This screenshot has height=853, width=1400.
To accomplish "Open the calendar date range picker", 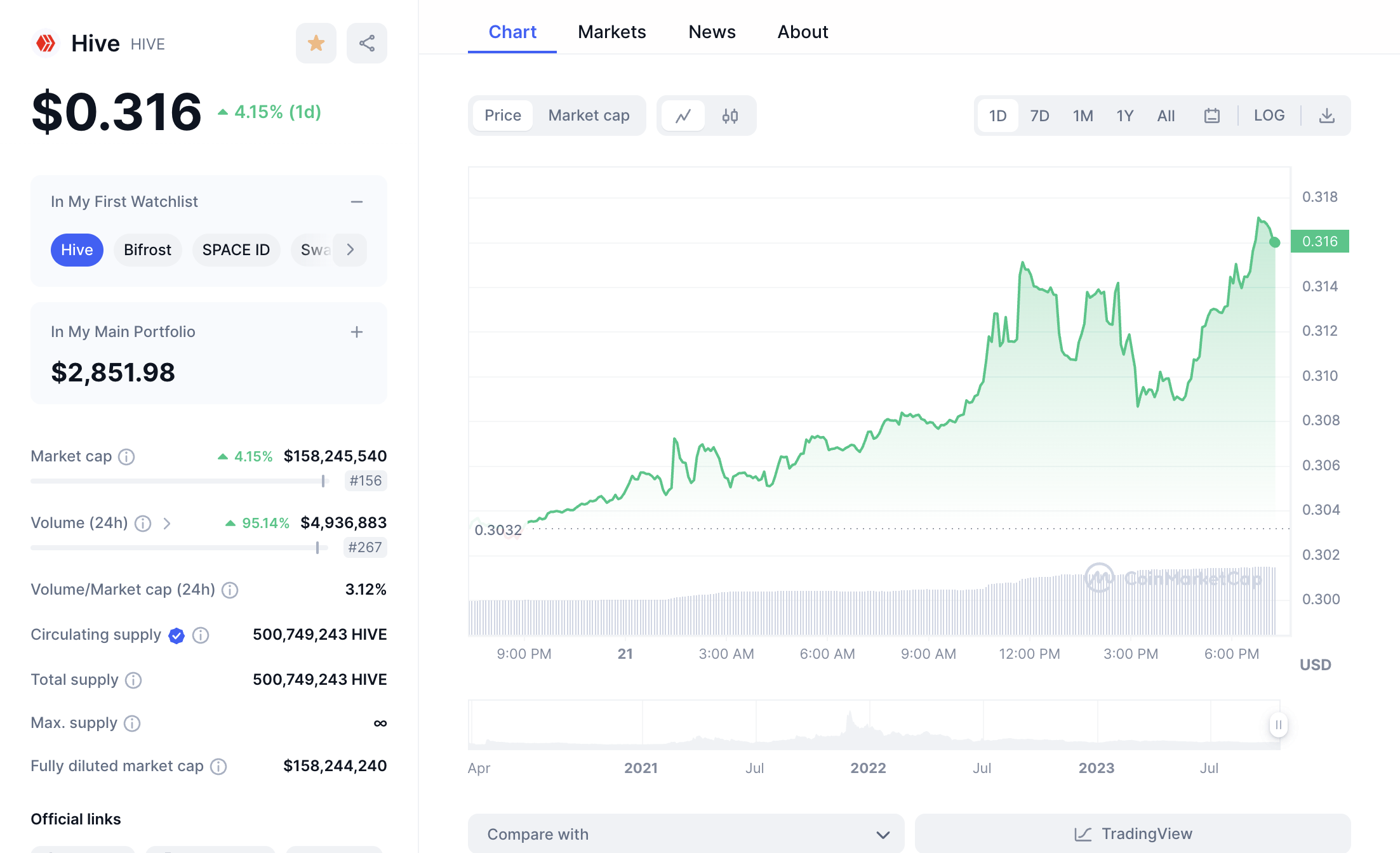I will point(1211,116).
